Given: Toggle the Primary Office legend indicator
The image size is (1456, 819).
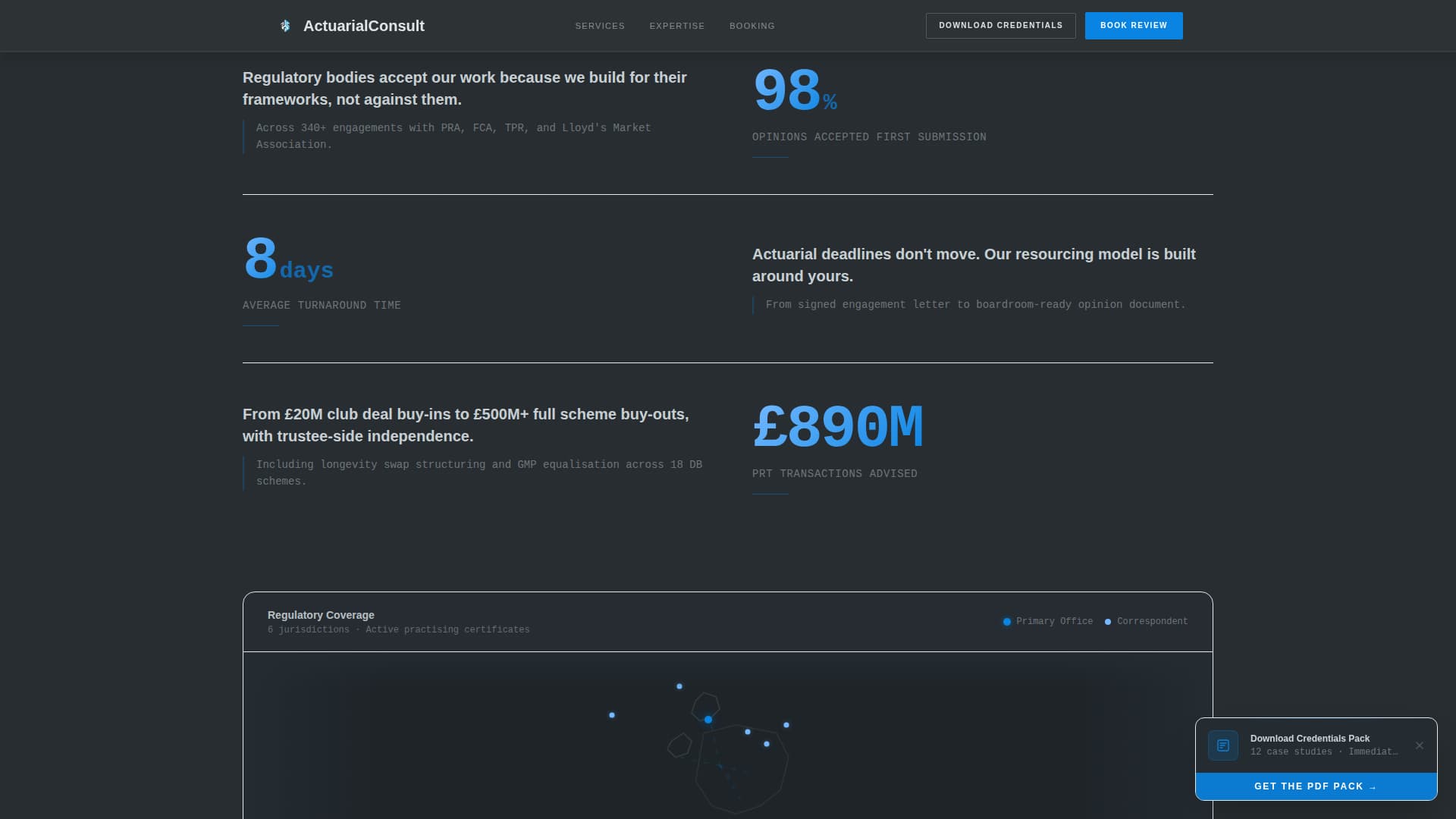Looking at the screenshot, I should point(1006,621).
